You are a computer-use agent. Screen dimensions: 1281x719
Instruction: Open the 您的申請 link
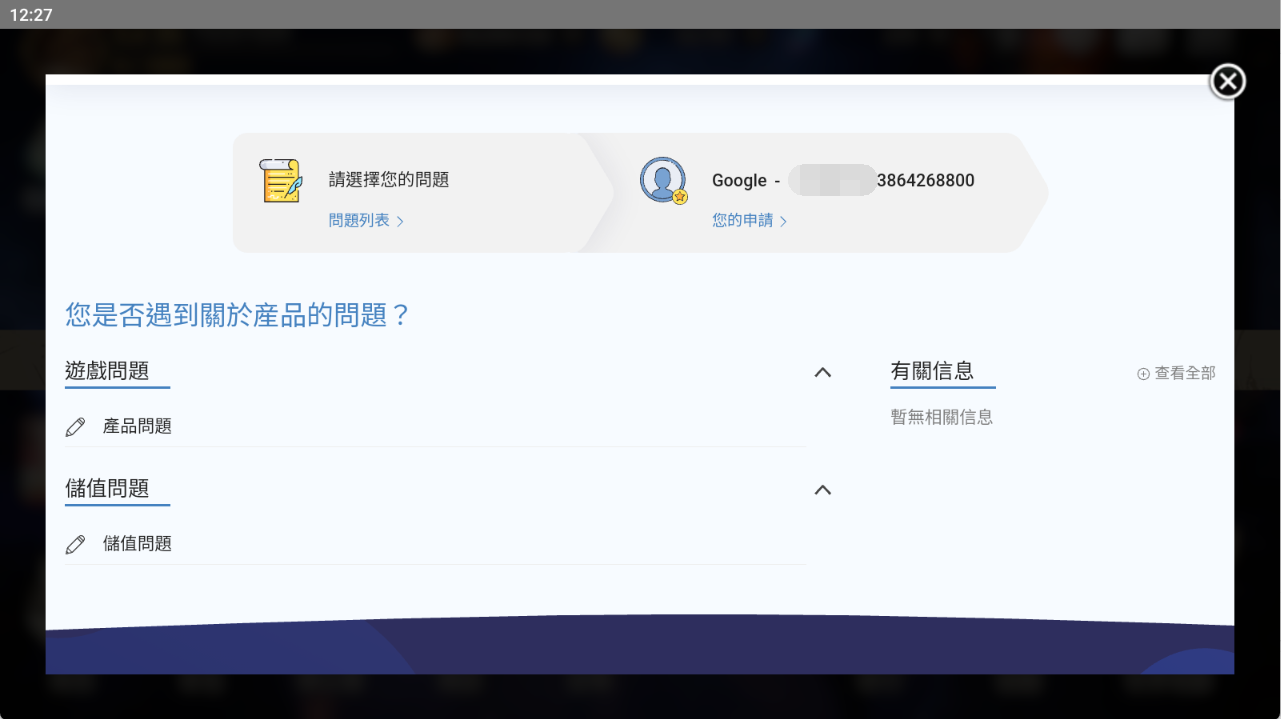coord(742,221)
